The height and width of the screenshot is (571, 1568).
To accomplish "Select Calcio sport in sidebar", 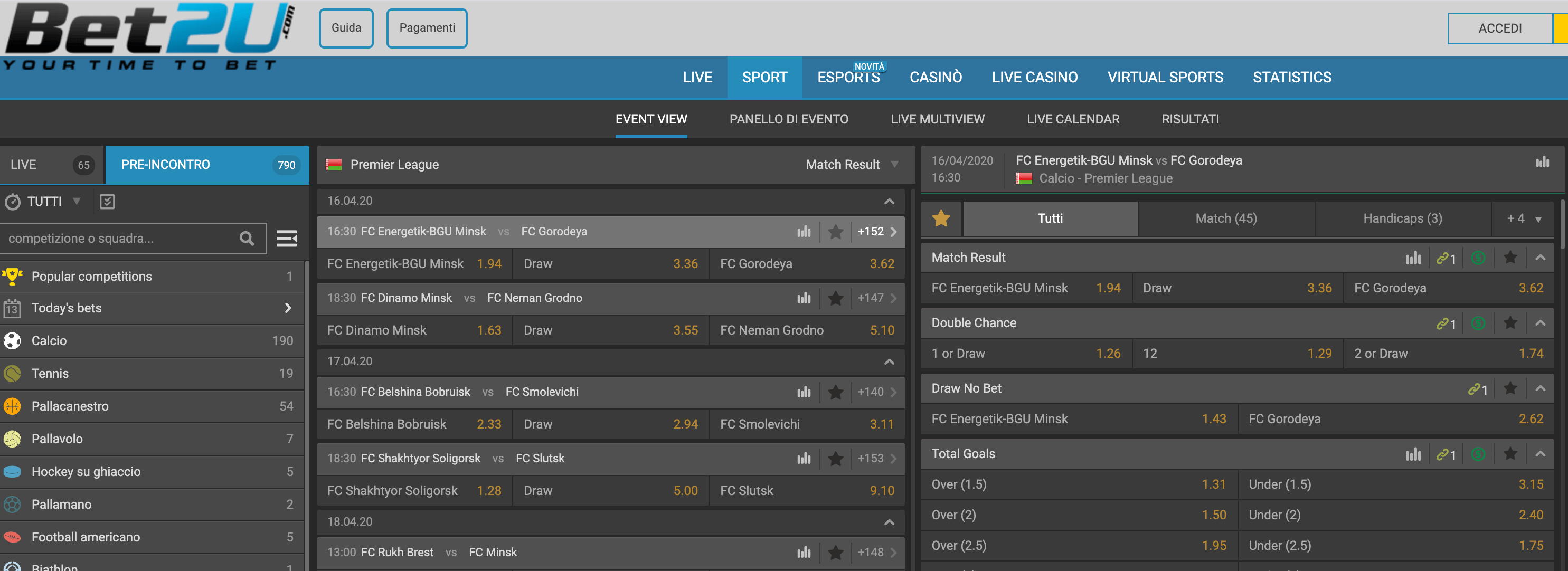I will (152, 340).
